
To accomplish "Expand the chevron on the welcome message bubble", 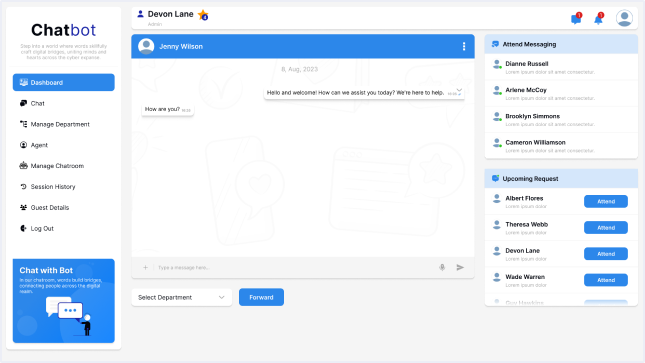I will coord(459,90).
